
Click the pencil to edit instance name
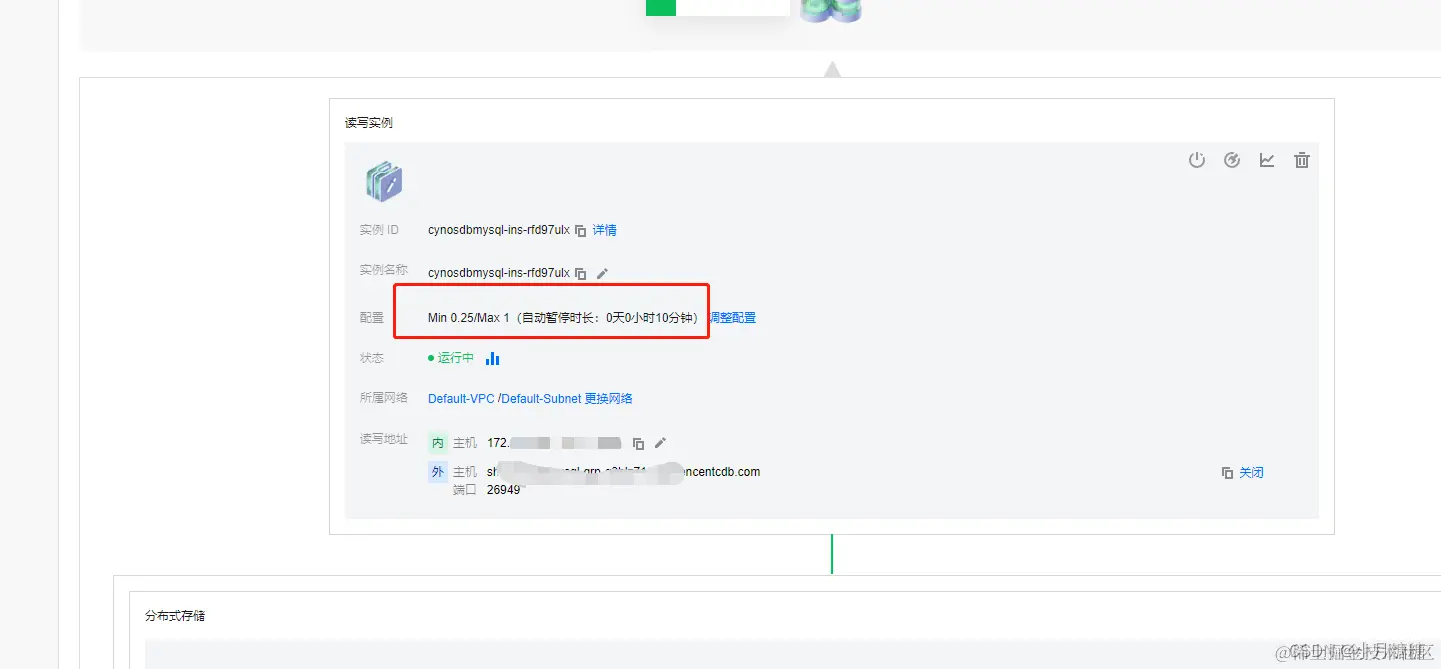[x=602, y=272]
